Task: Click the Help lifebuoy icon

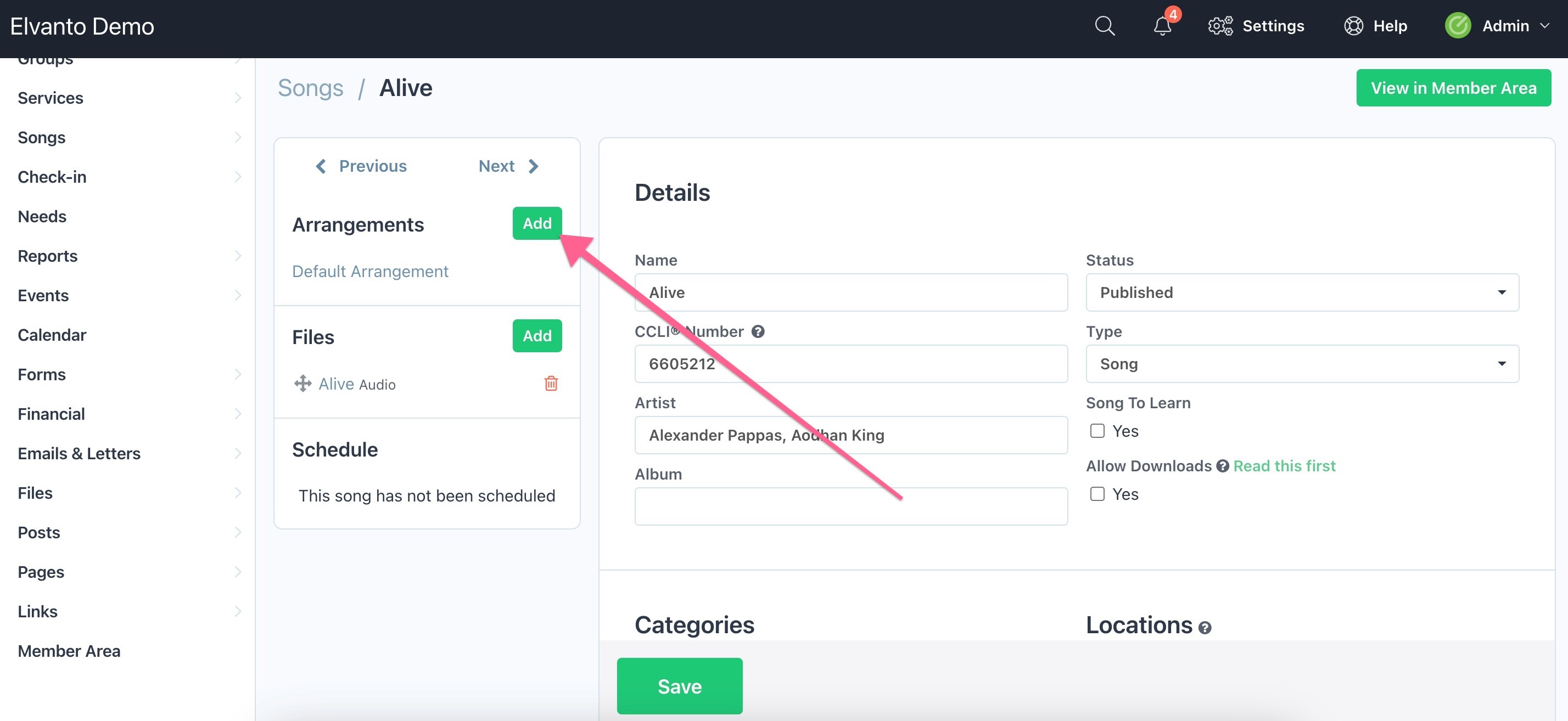Action: [1353, 26]
